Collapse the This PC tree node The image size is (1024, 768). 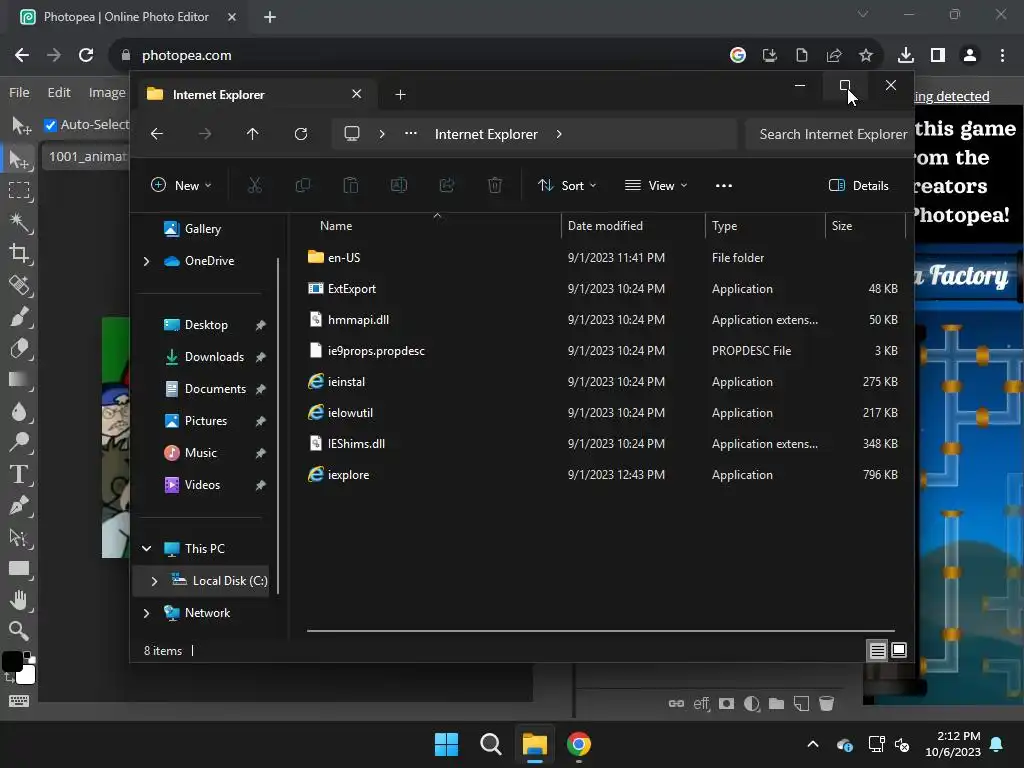click(146, 549)
